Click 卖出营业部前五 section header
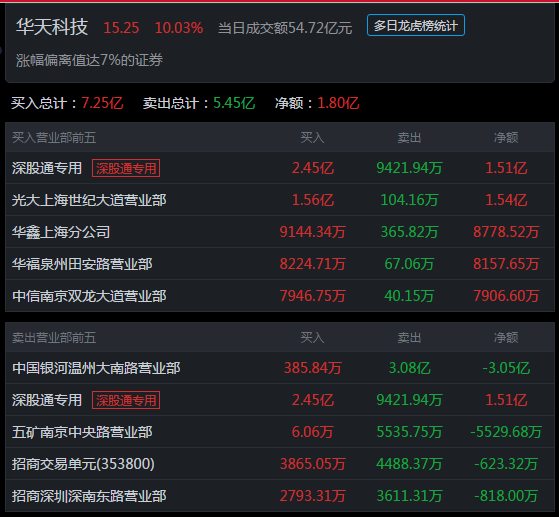 point(54,337)
